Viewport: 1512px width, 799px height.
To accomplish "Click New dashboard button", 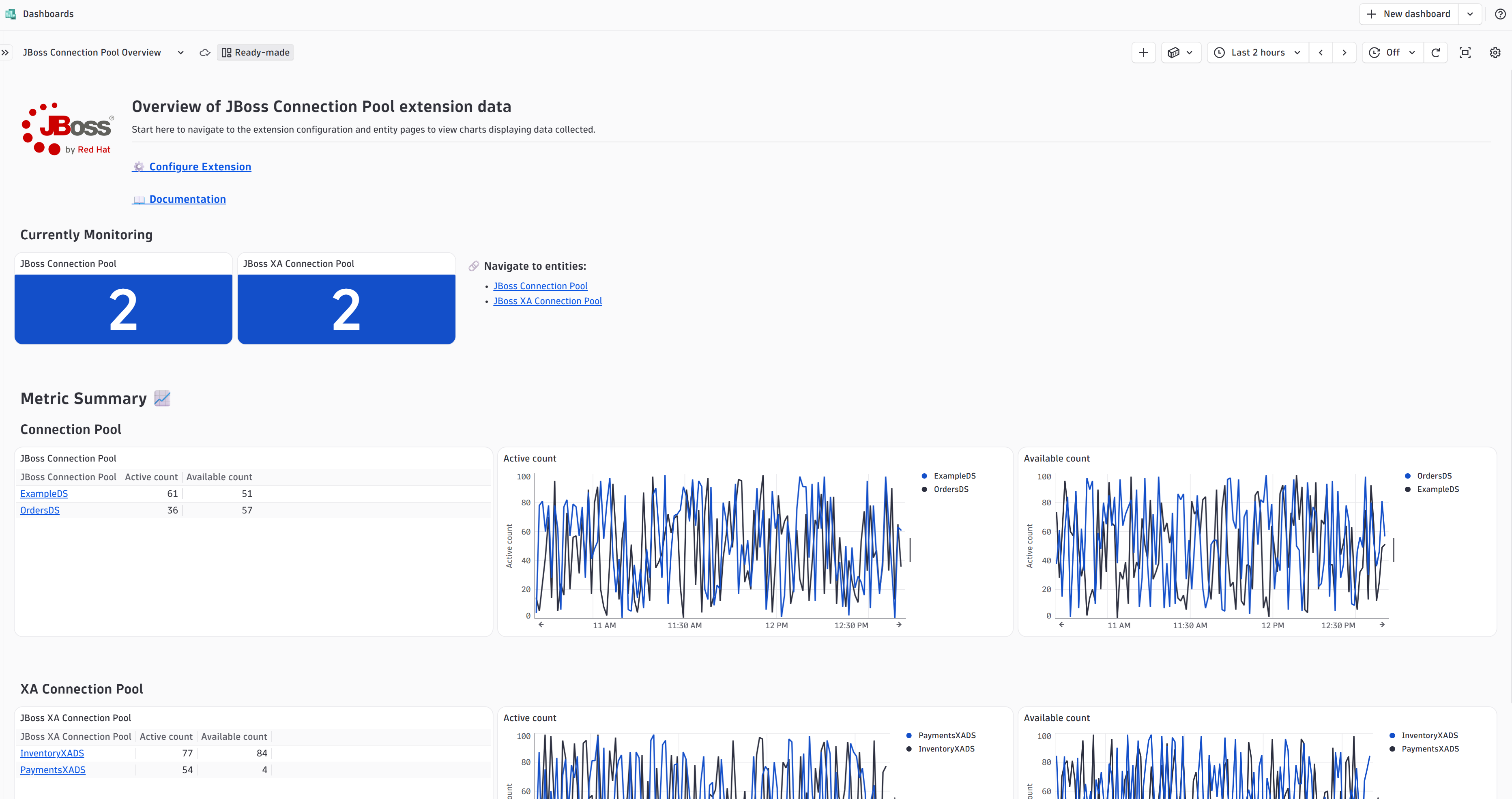I will 1409,13.
